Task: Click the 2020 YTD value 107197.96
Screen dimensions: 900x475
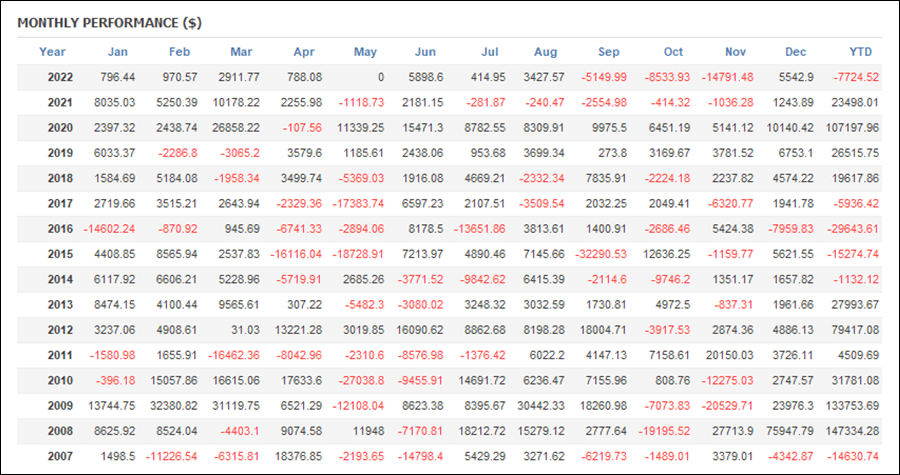Action: [x=852, y=127]
